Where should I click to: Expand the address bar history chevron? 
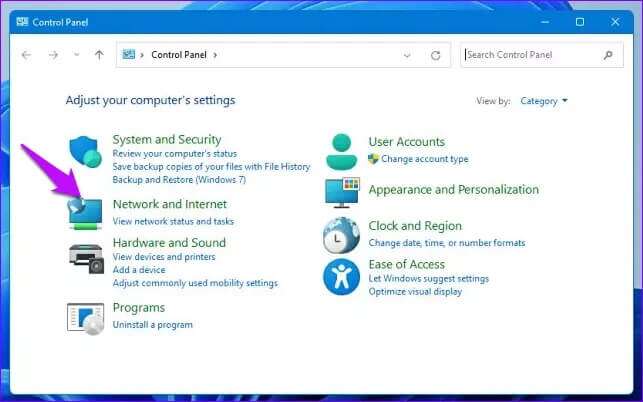tap(407, 55)
